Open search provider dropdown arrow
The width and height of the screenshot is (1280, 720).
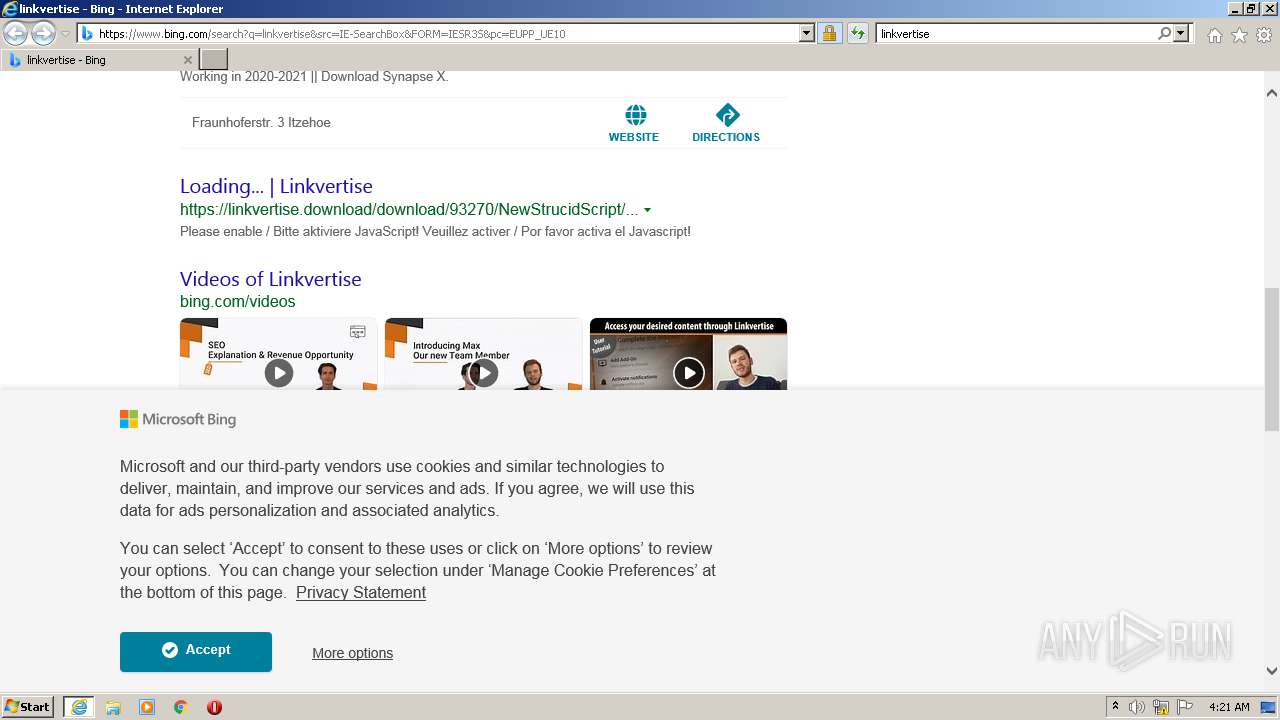coord(1181,33)
